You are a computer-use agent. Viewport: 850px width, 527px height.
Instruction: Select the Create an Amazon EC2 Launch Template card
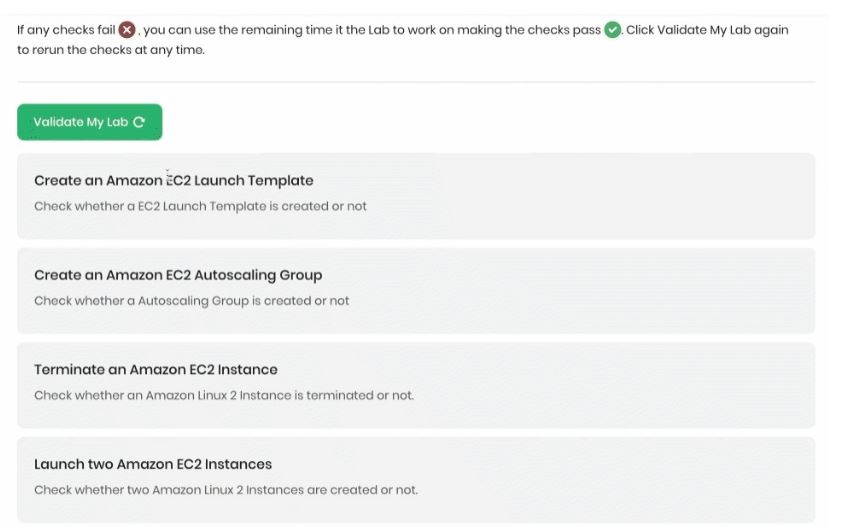(416, 196)
